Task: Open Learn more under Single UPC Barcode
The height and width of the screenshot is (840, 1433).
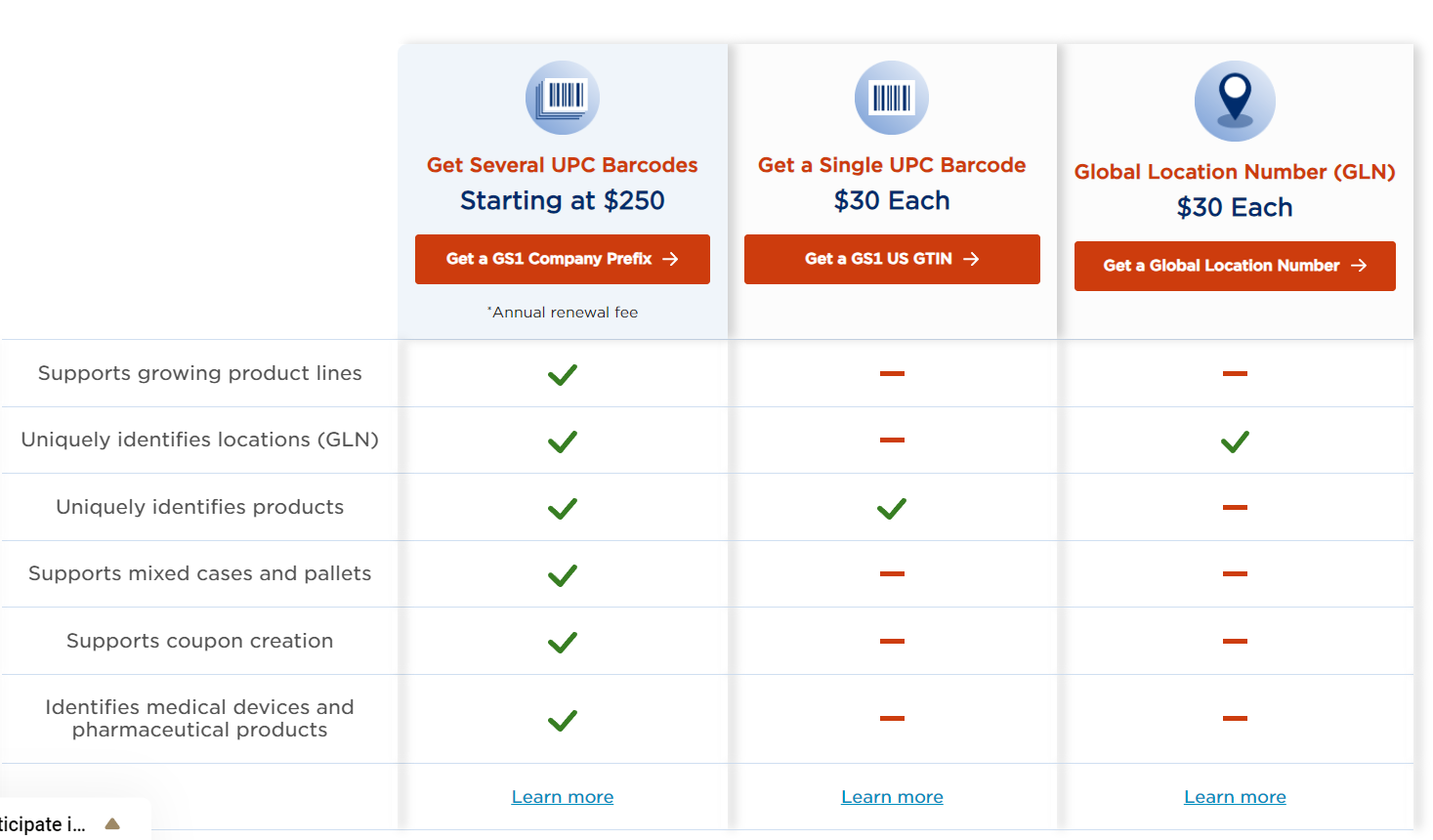Action: (x=892, y=797)
